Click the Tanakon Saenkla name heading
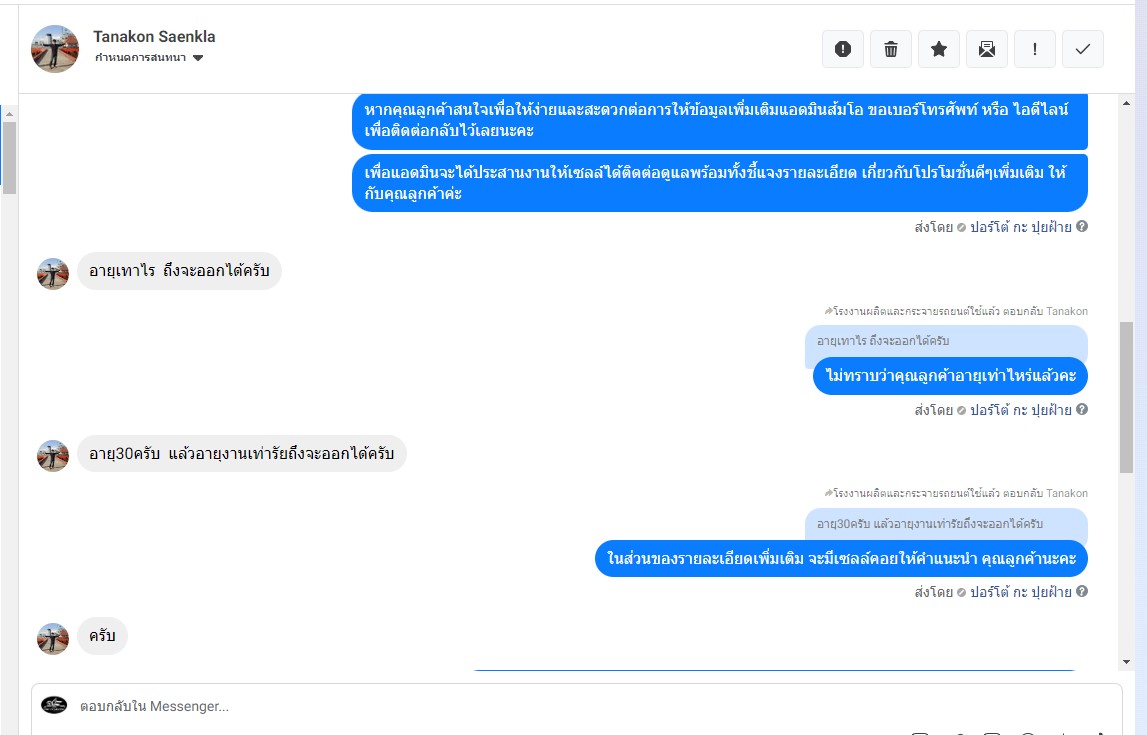The height and width of the screenshot is (735, 1147). [x=154, y=37]
